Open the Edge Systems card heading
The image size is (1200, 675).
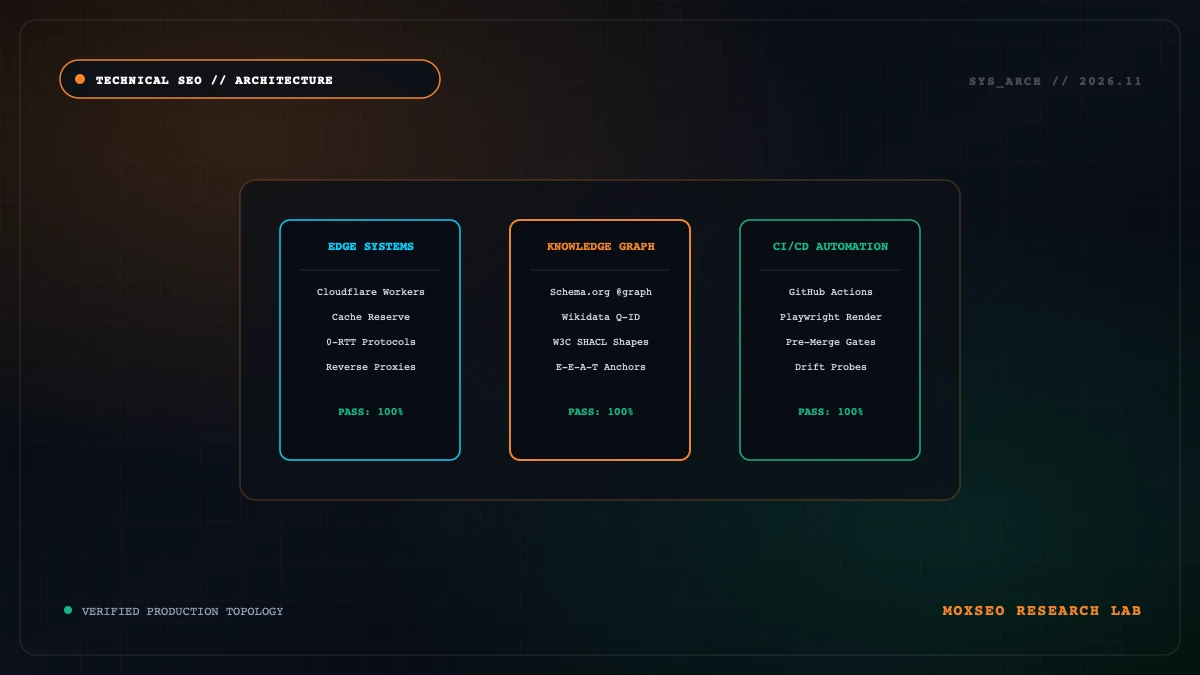coord(371,246)
